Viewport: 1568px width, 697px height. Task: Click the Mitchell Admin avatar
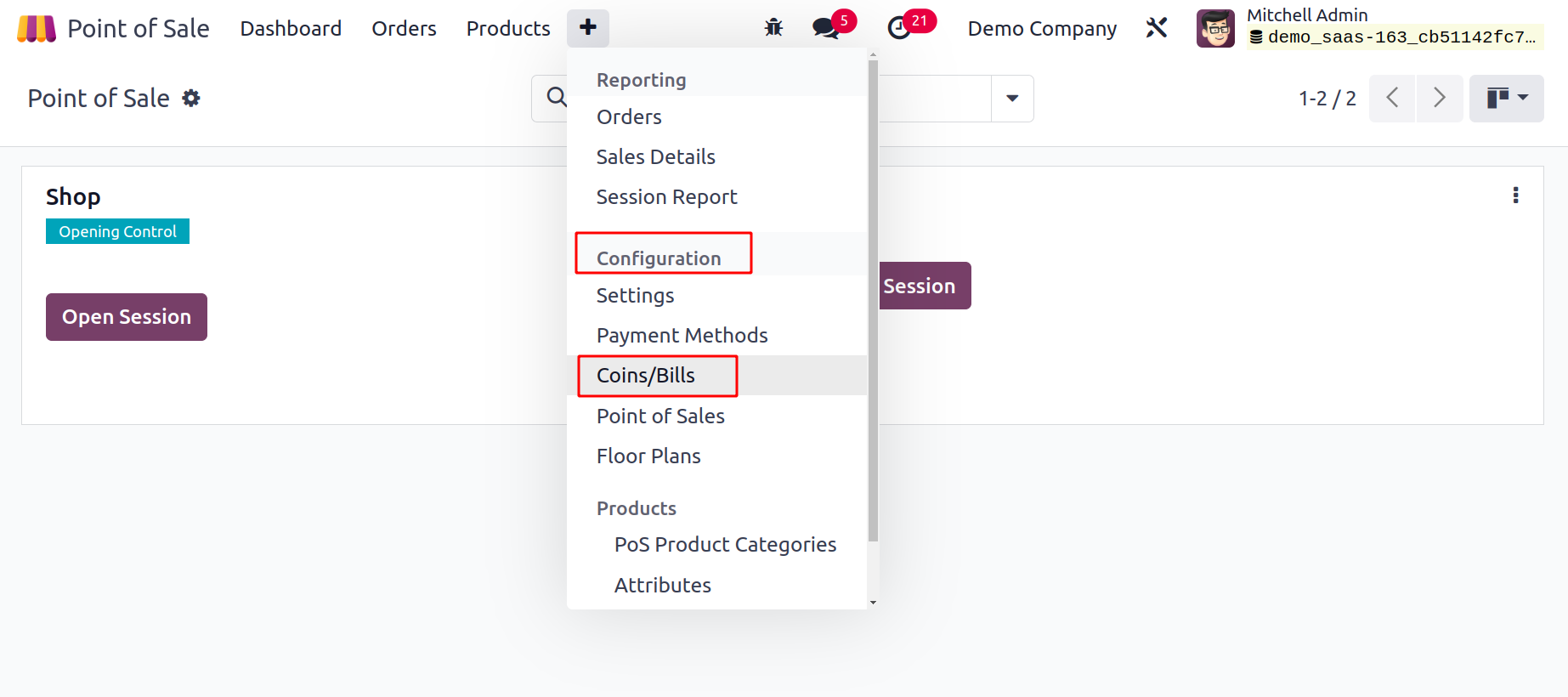click(1215, 28)
